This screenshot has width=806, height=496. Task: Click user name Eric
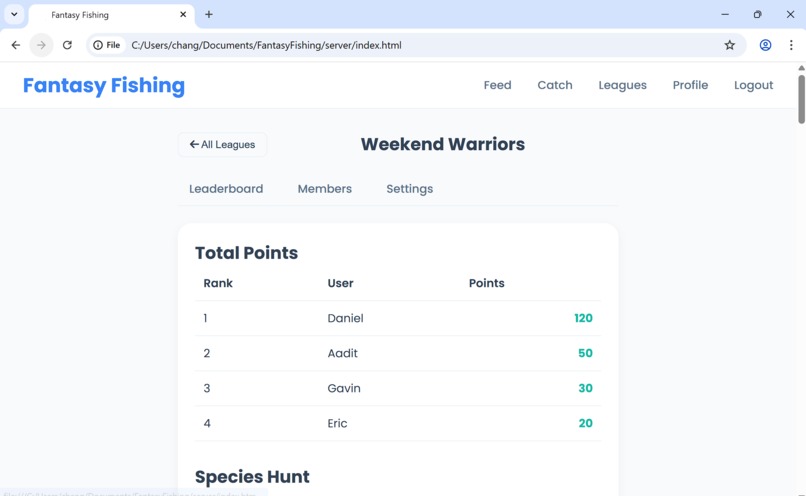337,423
